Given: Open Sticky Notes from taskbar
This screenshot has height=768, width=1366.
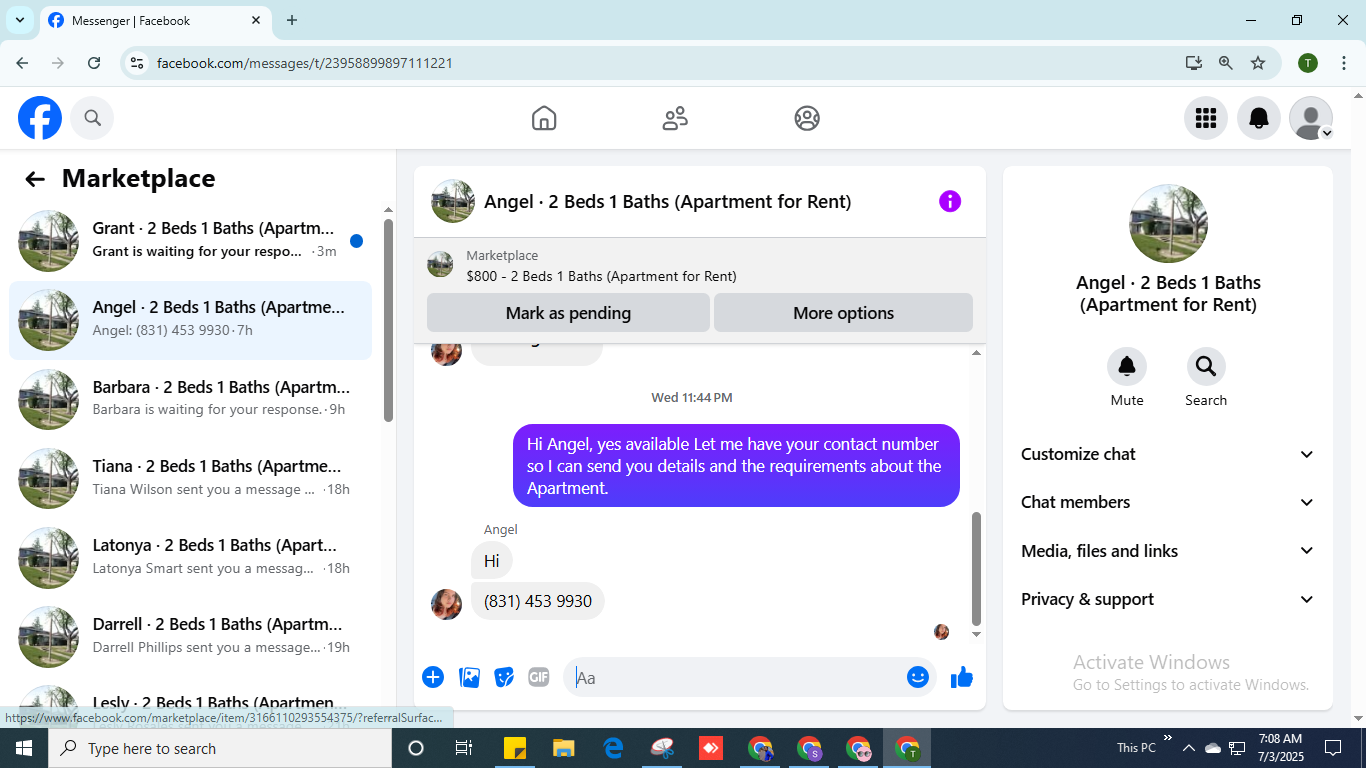Looking at the screenshot, I should click(x=515, y=748).
